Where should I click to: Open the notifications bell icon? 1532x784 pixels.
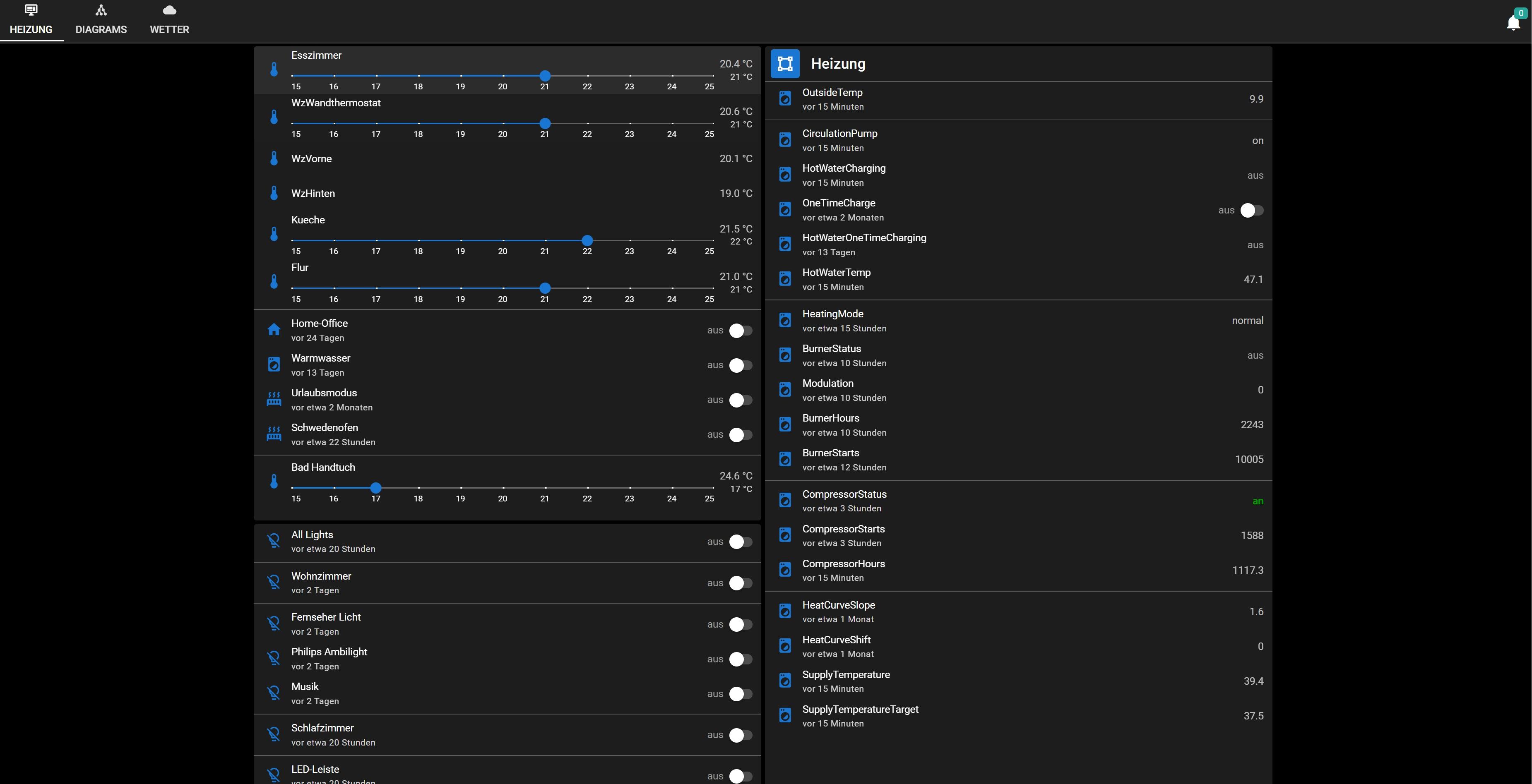(x=1513, y=23)
